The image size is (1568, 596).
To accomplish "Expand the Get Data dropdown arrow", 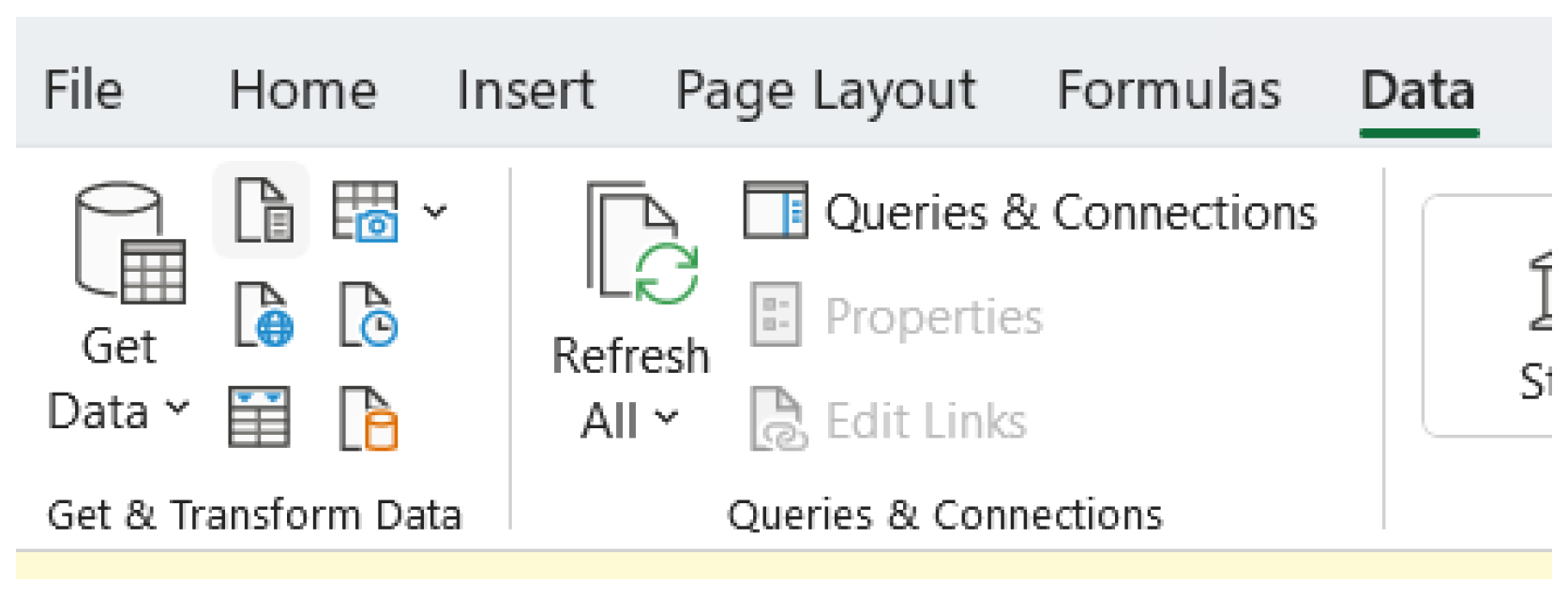I will (177, 410).
